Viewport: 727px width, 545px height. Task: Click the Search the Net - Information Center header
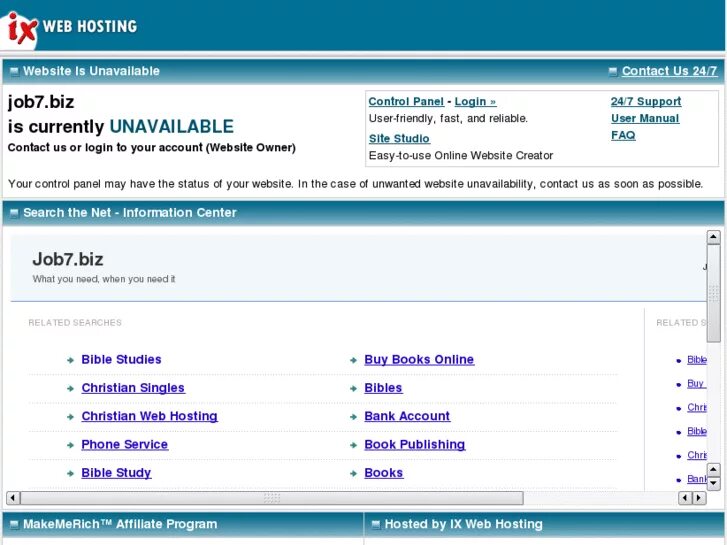click(x=130, y=212)
